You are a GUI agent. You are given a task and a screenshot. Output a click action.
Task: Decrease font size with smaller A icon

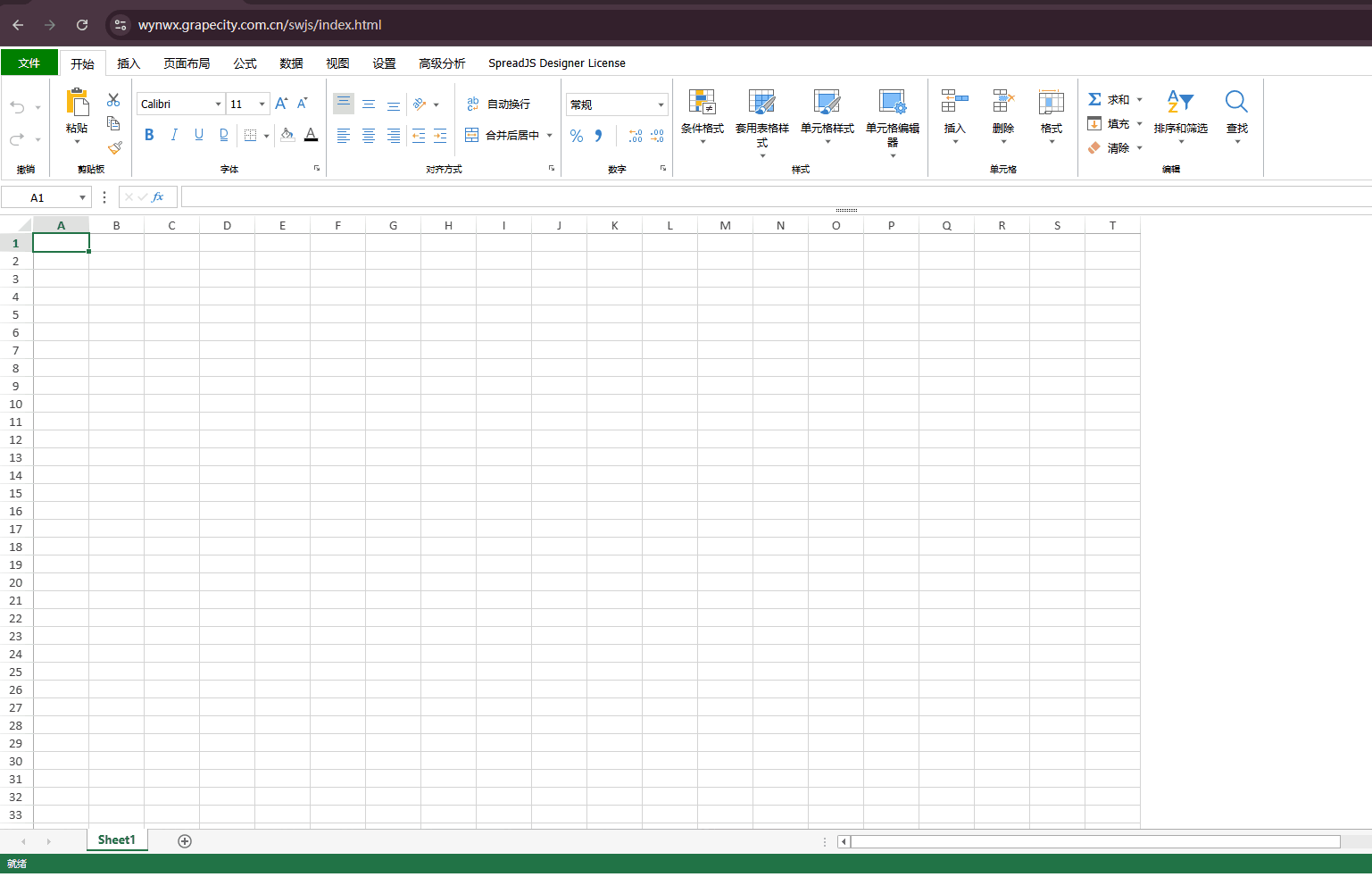[303, 104]
